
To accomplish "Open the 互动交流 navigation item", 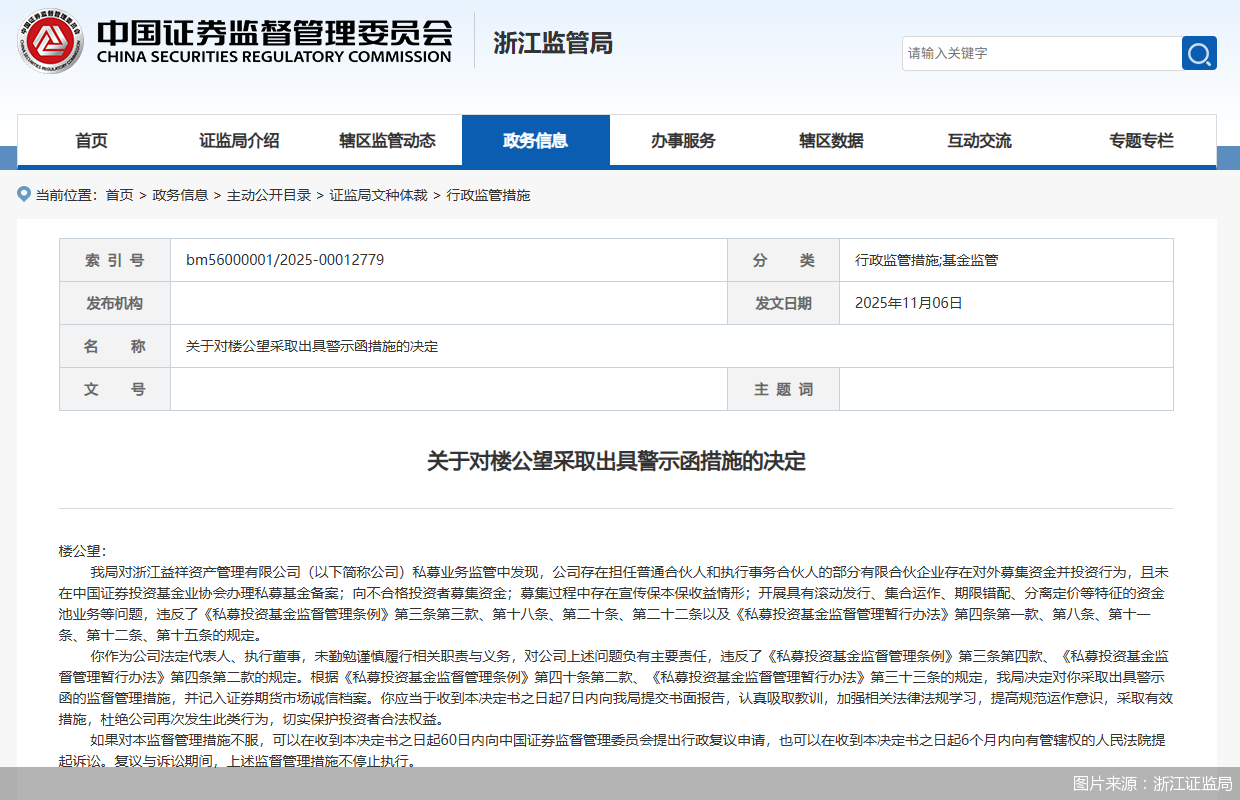I will point(979,140).
